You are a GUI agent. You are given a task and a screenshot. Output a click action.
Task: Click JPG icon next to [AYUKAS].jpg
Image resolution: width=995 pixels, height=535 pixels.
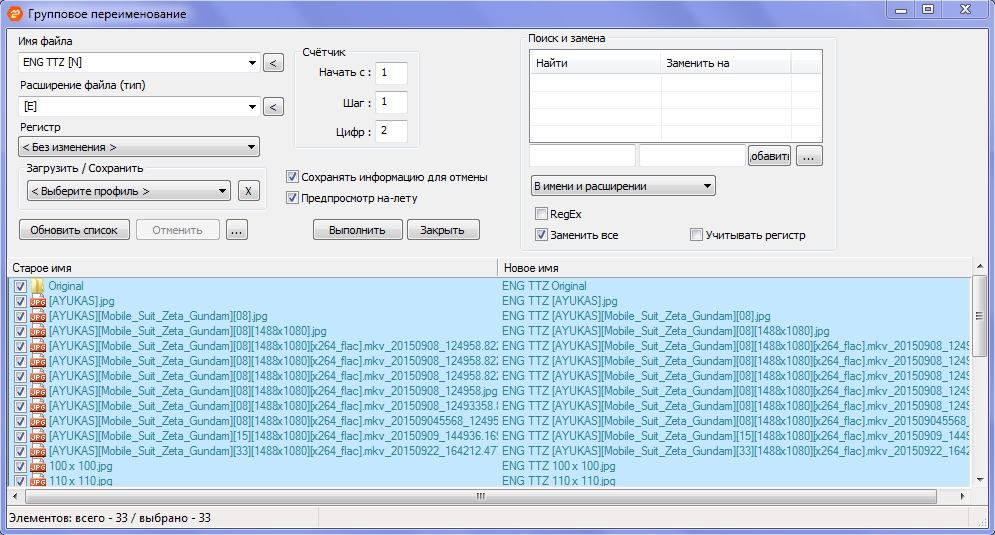tap(37, 301)
